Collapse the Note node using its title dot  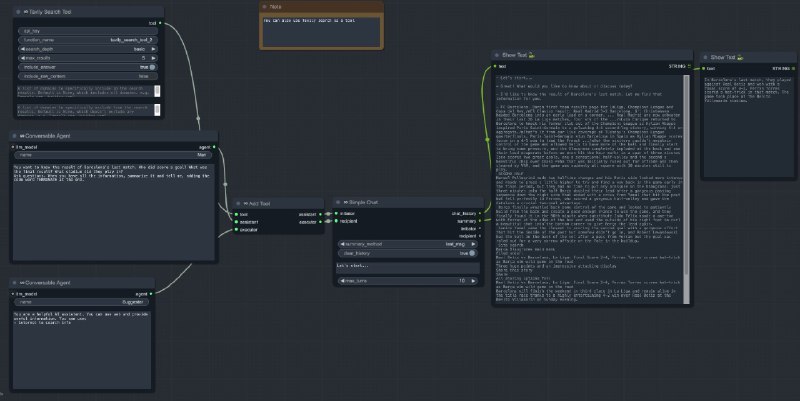[264, 7]
